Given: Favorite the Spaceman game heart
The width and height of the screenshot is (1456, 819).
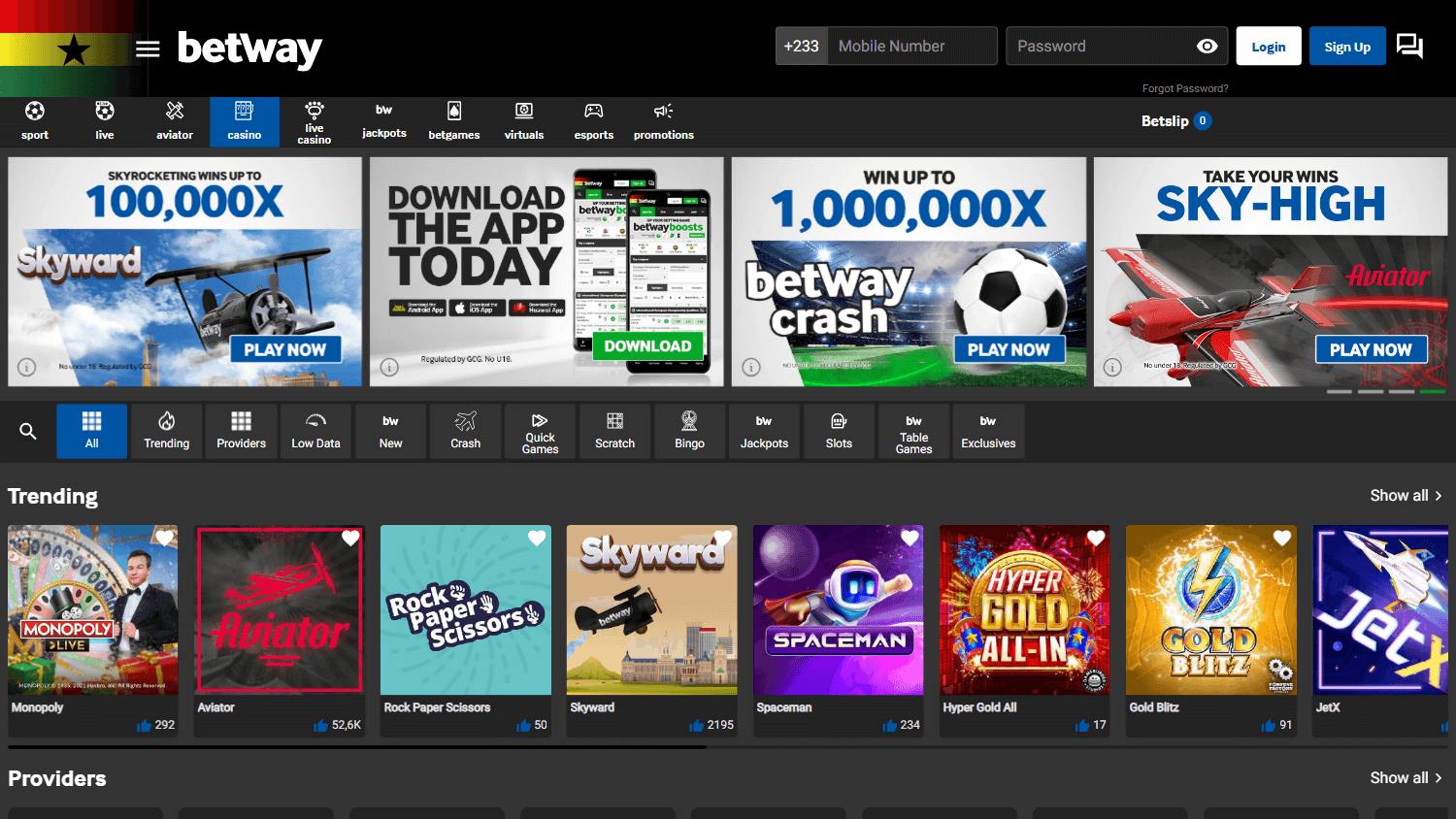Looking at the screenshot, I should click(910, 538).
